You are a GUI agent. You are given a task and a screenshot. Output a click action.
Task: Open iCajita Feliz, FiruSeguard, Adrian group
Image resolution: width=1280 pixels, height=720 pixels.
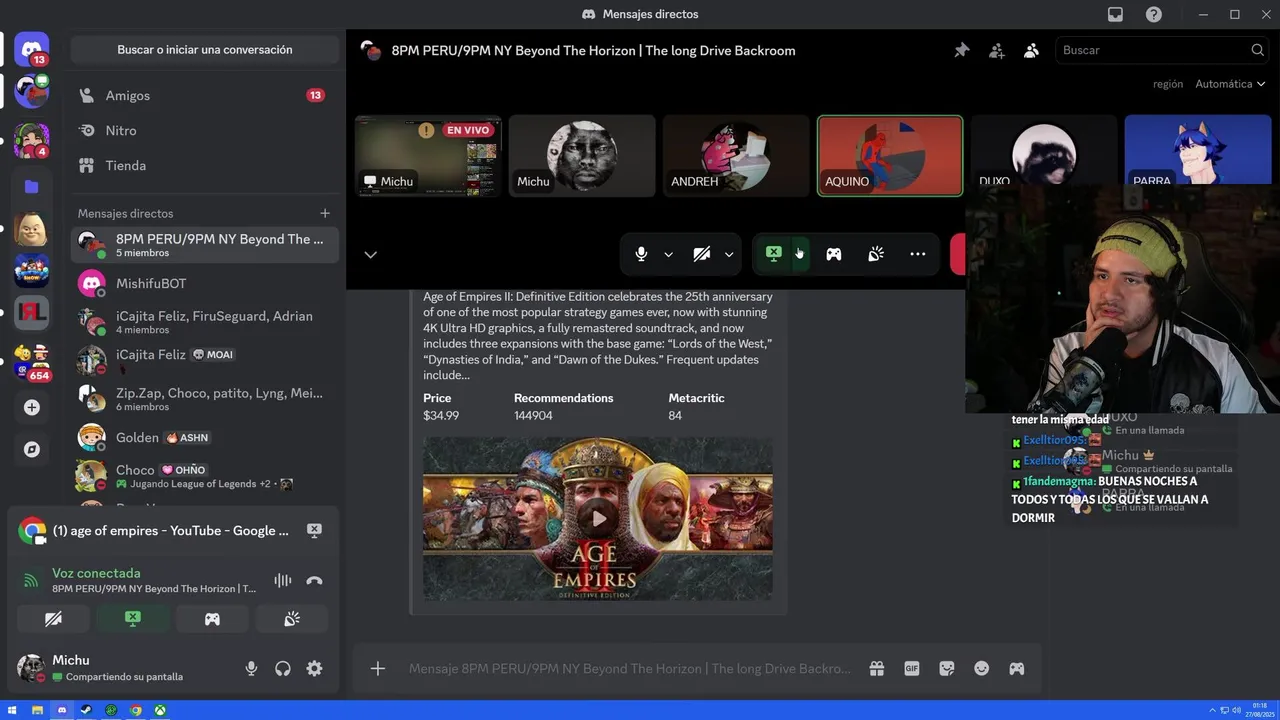(205, 321)
